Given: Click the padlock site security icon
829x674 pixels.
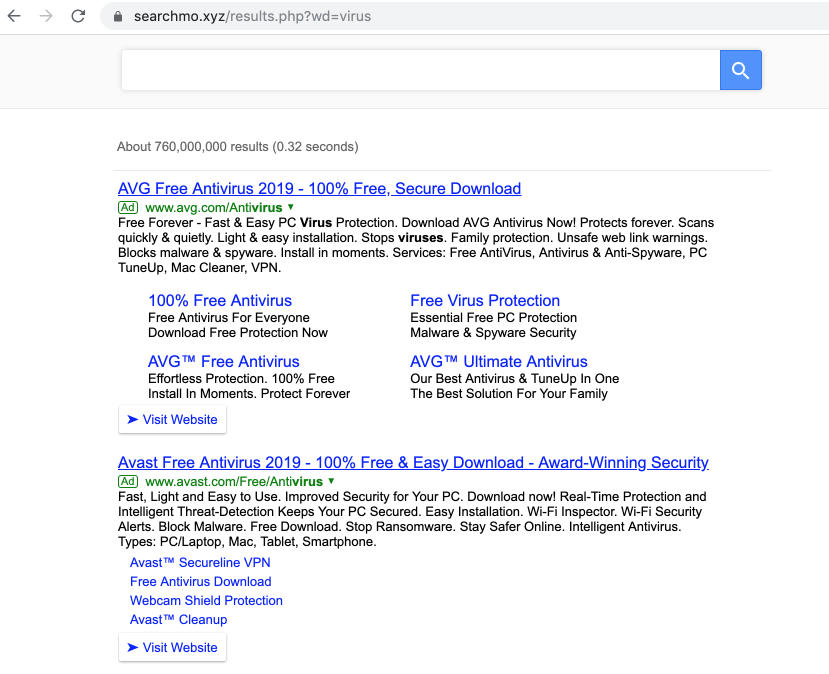Looking at the screenshot, I should tap(118, 17).
